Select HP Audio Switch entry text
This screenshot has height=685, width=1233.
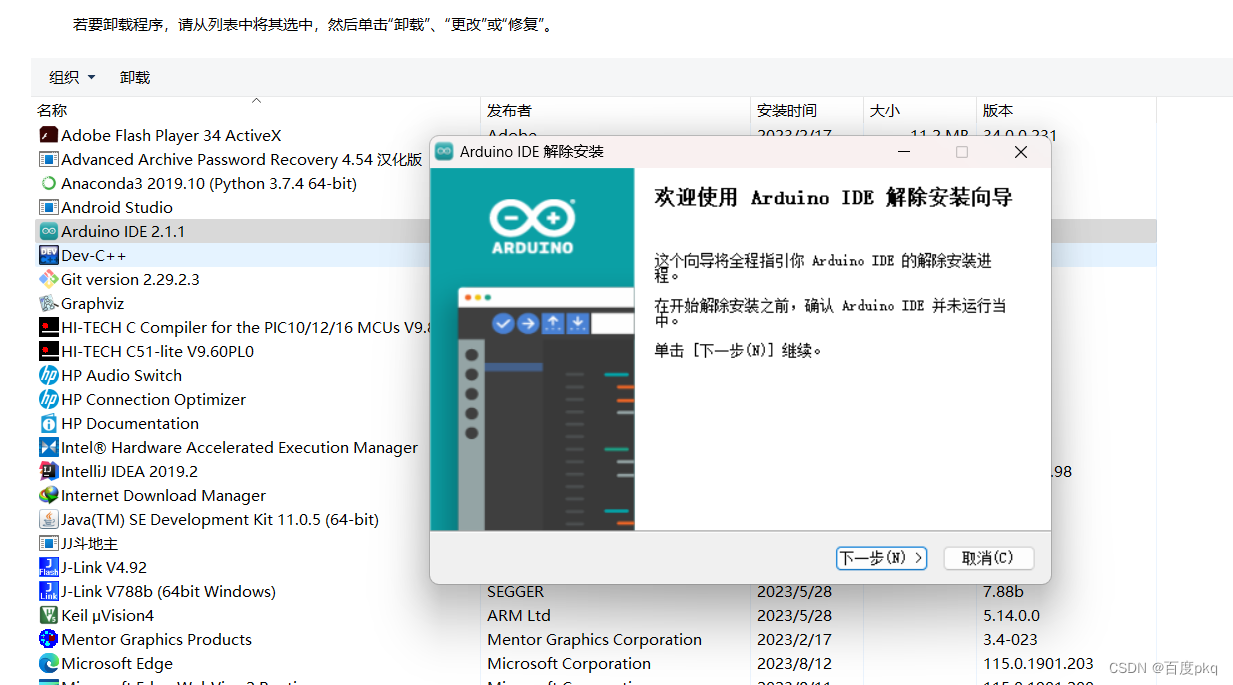point(121,375)
